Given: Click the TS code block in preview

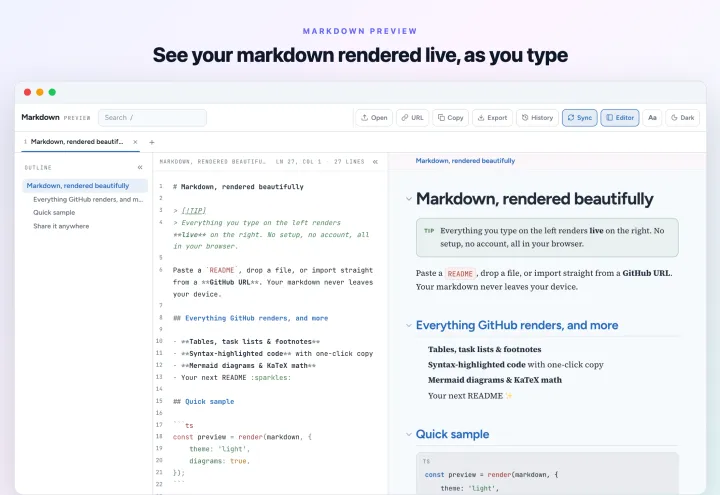Looking at the screenshot, I should tap(547, 473).
